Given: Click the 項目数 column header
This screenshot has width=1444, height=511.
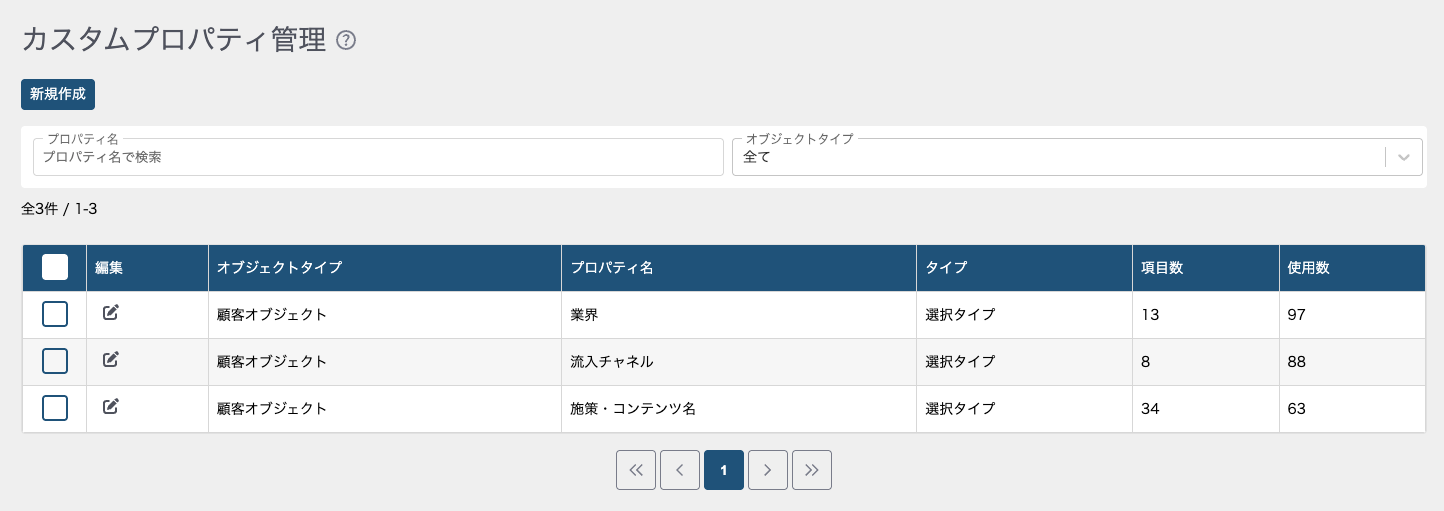Looking at the screenshot, I should tap(1162, 268).
